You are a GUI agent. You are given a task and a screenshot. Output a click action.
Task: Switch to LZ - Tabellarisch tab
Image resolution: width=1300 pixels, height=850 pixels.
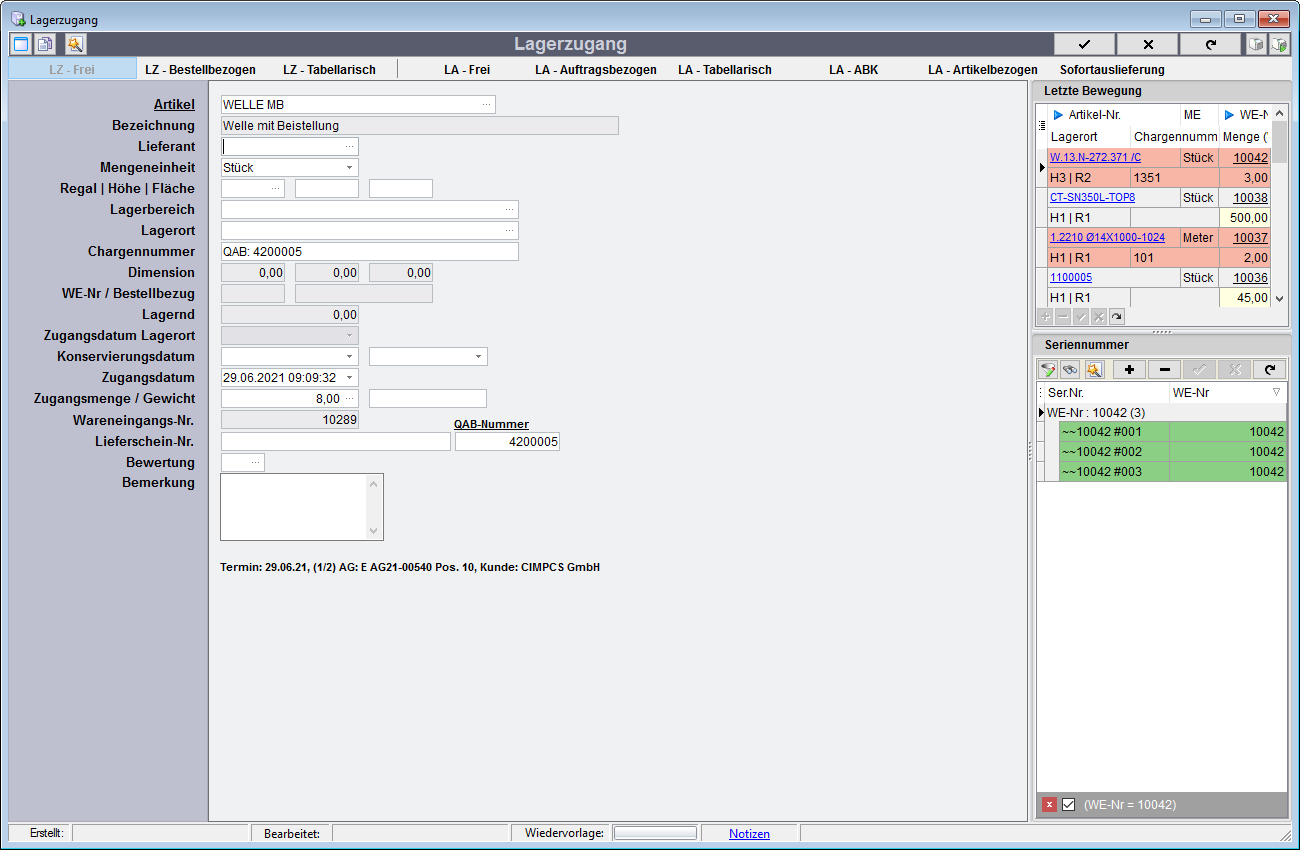[329, 70]
